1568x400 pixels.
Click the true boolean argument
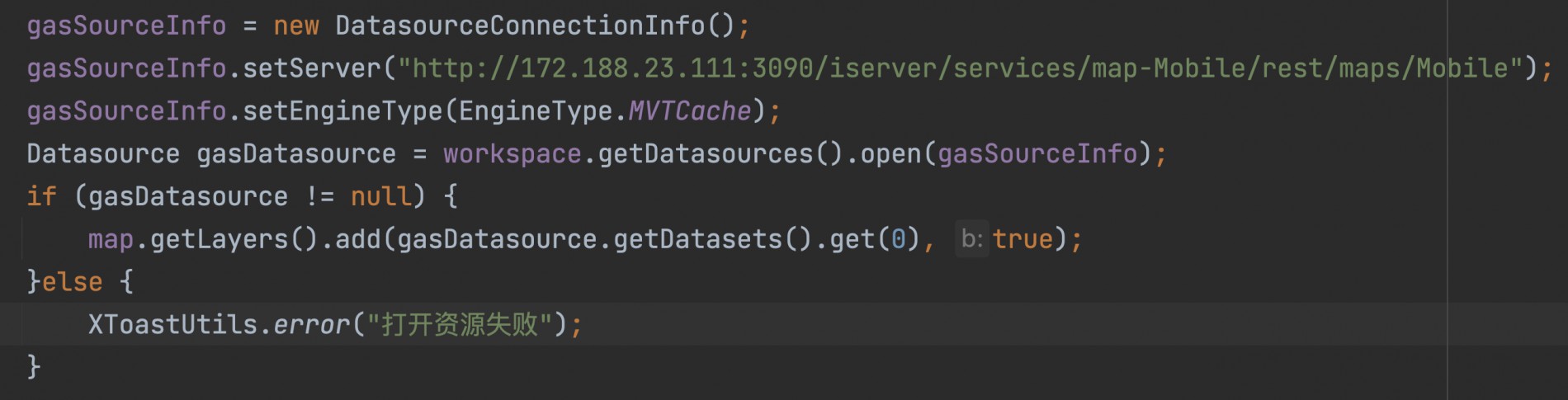(1023, 240)
